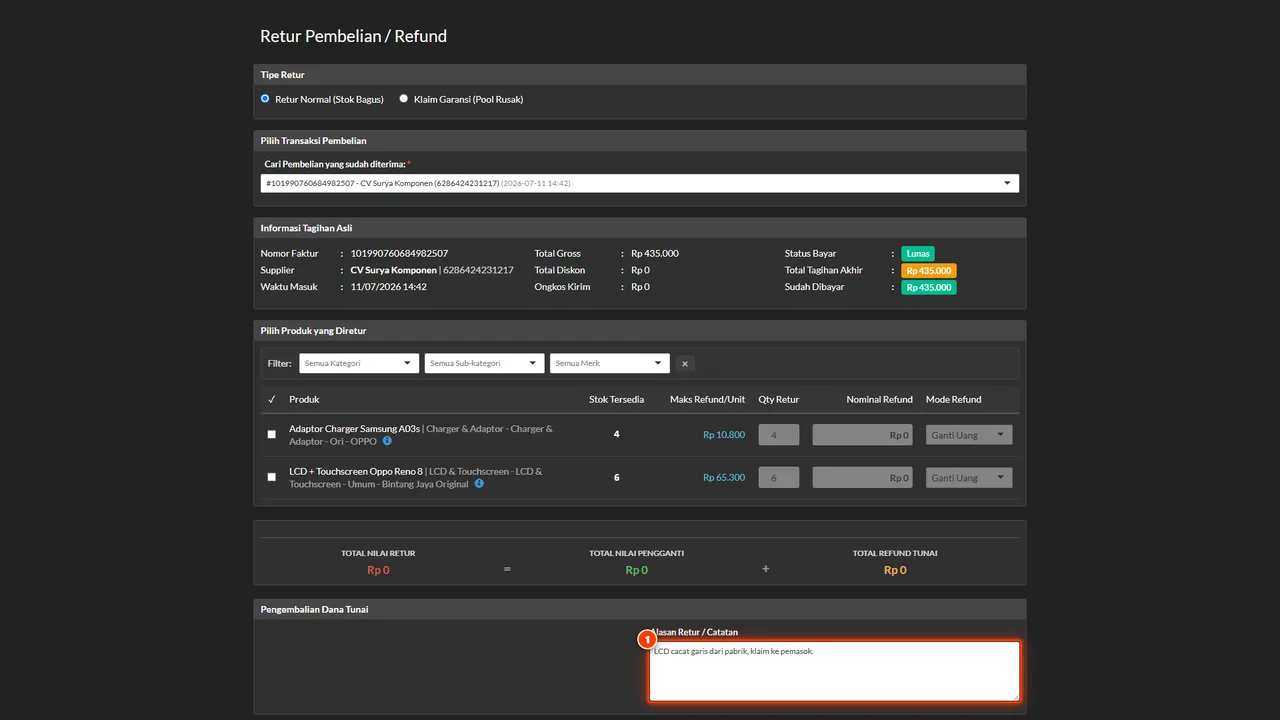Viewport: 1280px width, 720px height.
Task: Clear product filters with the x button
Action: (x=685, y=364)
